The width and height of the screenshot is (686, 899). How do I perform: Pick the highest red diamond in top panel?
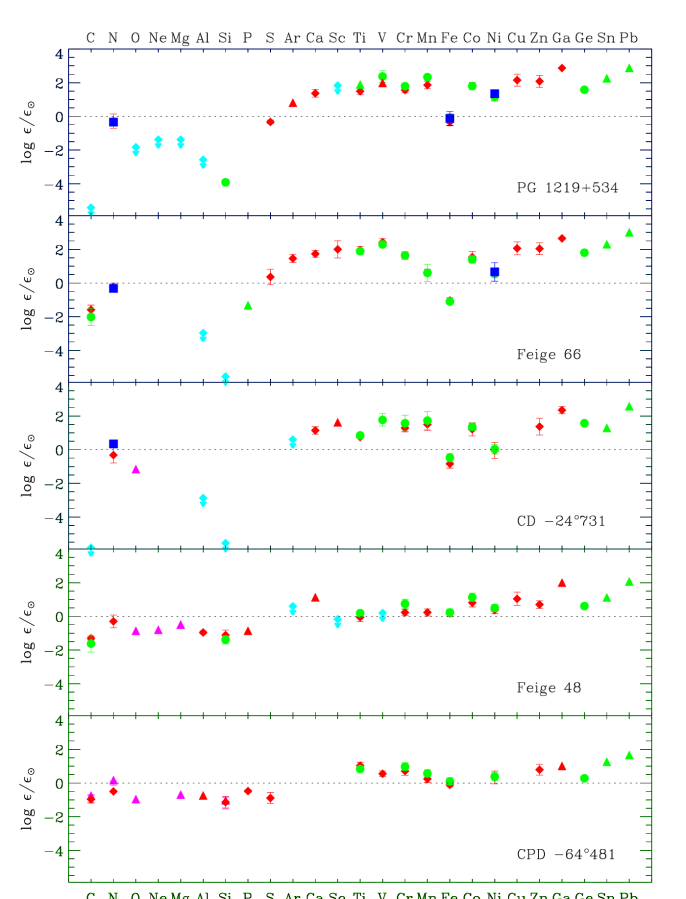[x=562, y=68]
